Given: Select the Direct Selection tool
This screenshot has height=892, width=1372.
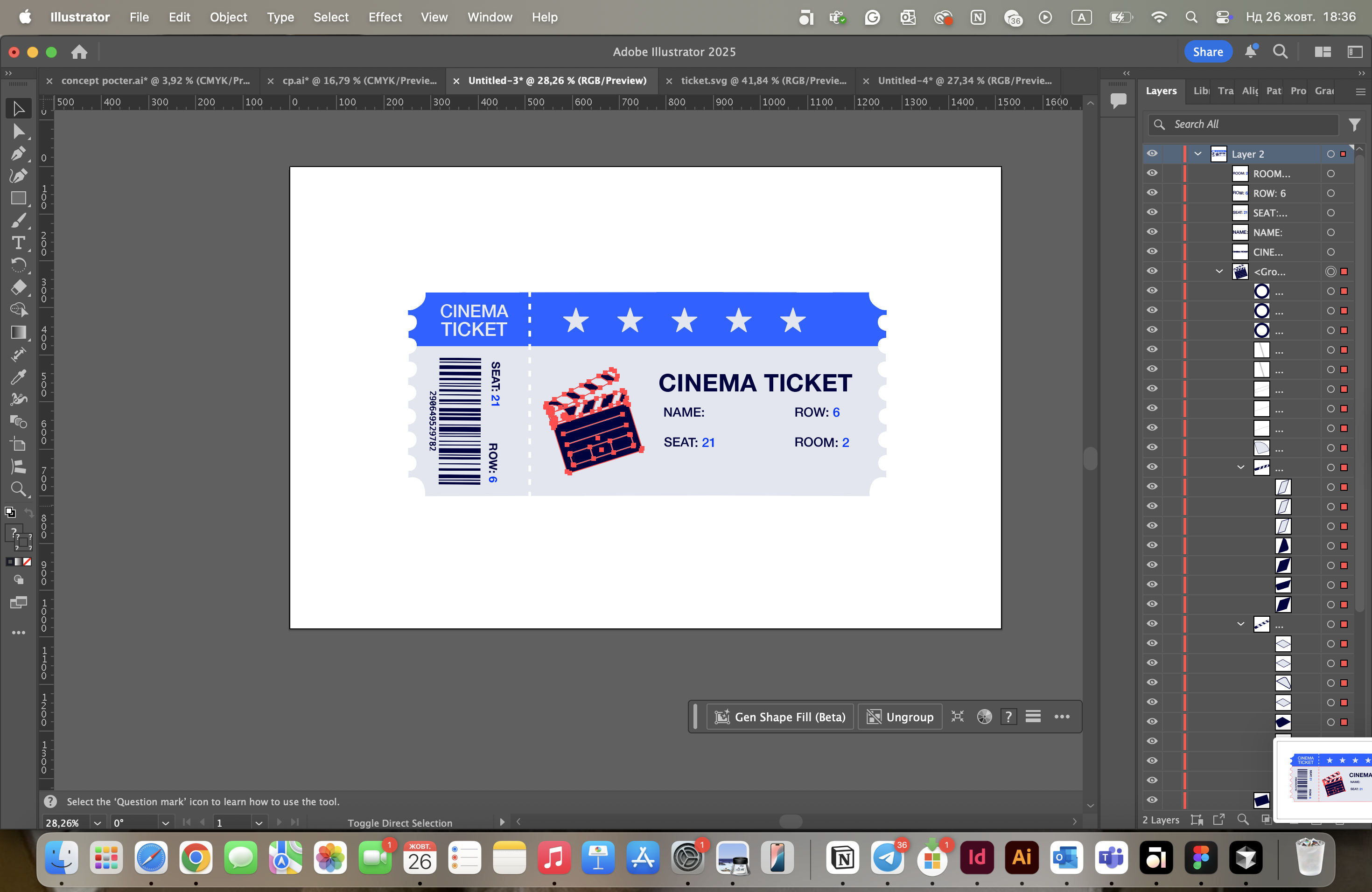Looking at the screenshot, I should pos(19,132).
